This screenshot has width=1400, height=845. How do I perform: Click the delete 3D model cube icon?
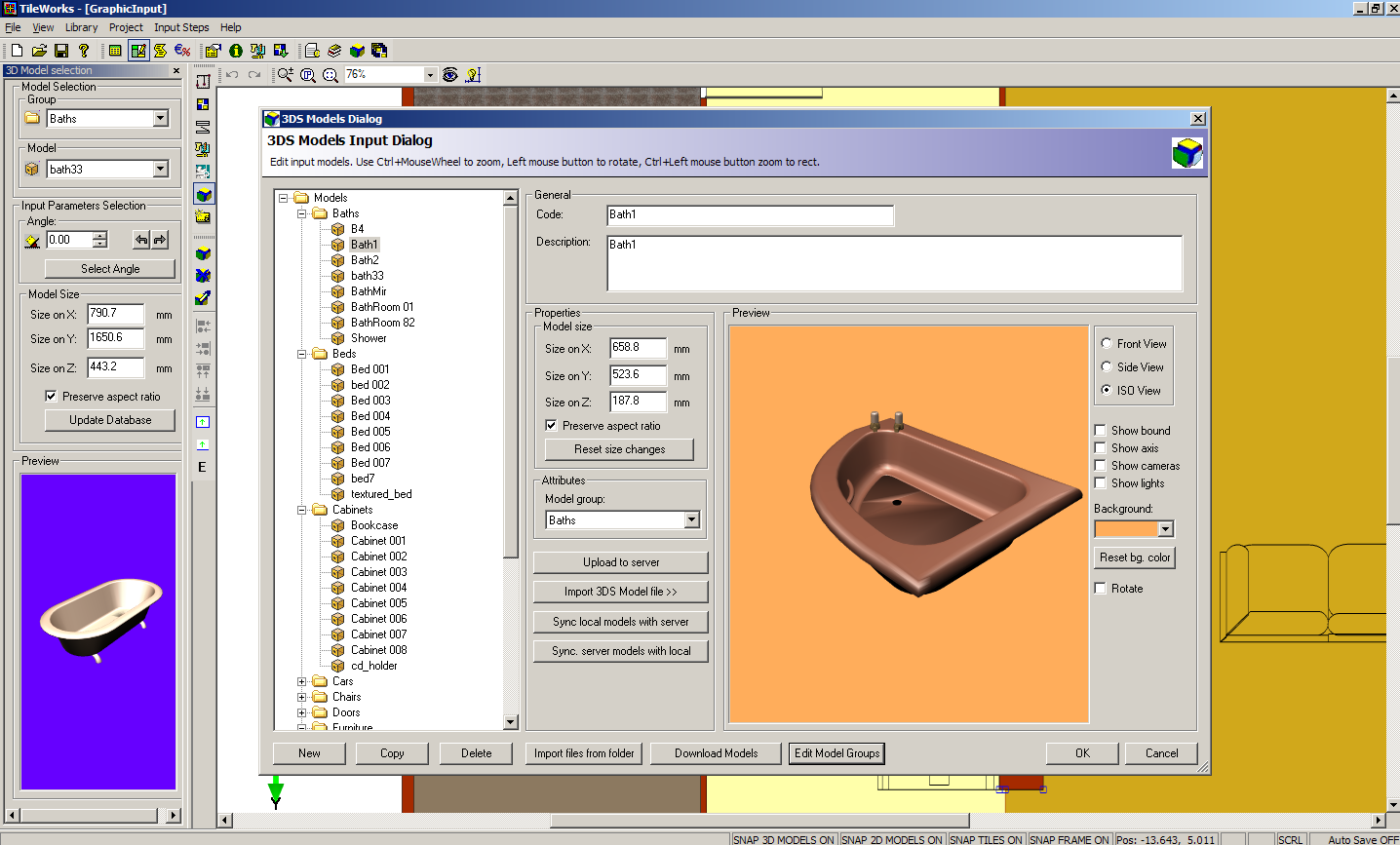[x=203, y=276]
